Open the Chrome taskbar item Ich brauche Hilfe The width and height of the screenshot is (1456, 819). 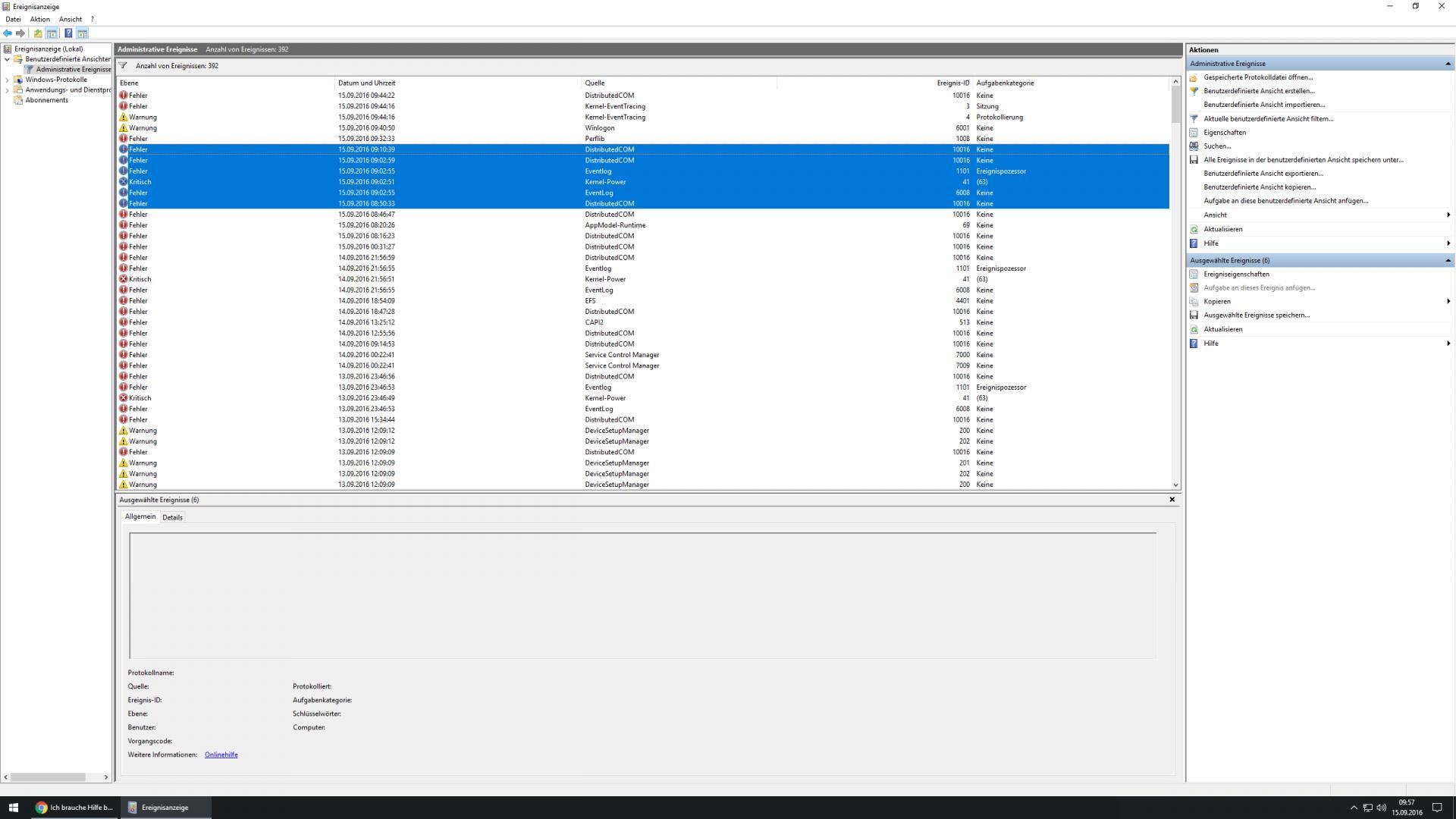tap(74, 808)
